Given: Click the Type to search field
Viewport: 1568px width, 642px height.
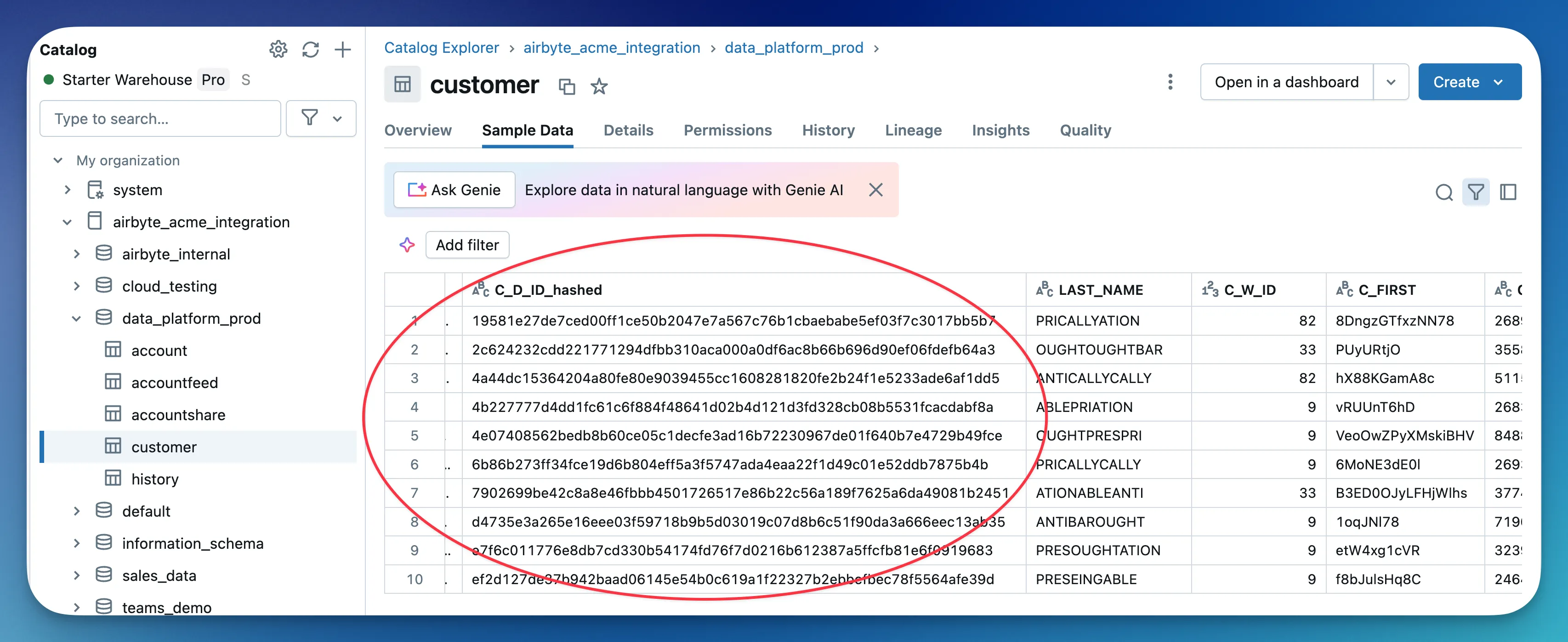Looking at the screenshot, I should [160, 118].
